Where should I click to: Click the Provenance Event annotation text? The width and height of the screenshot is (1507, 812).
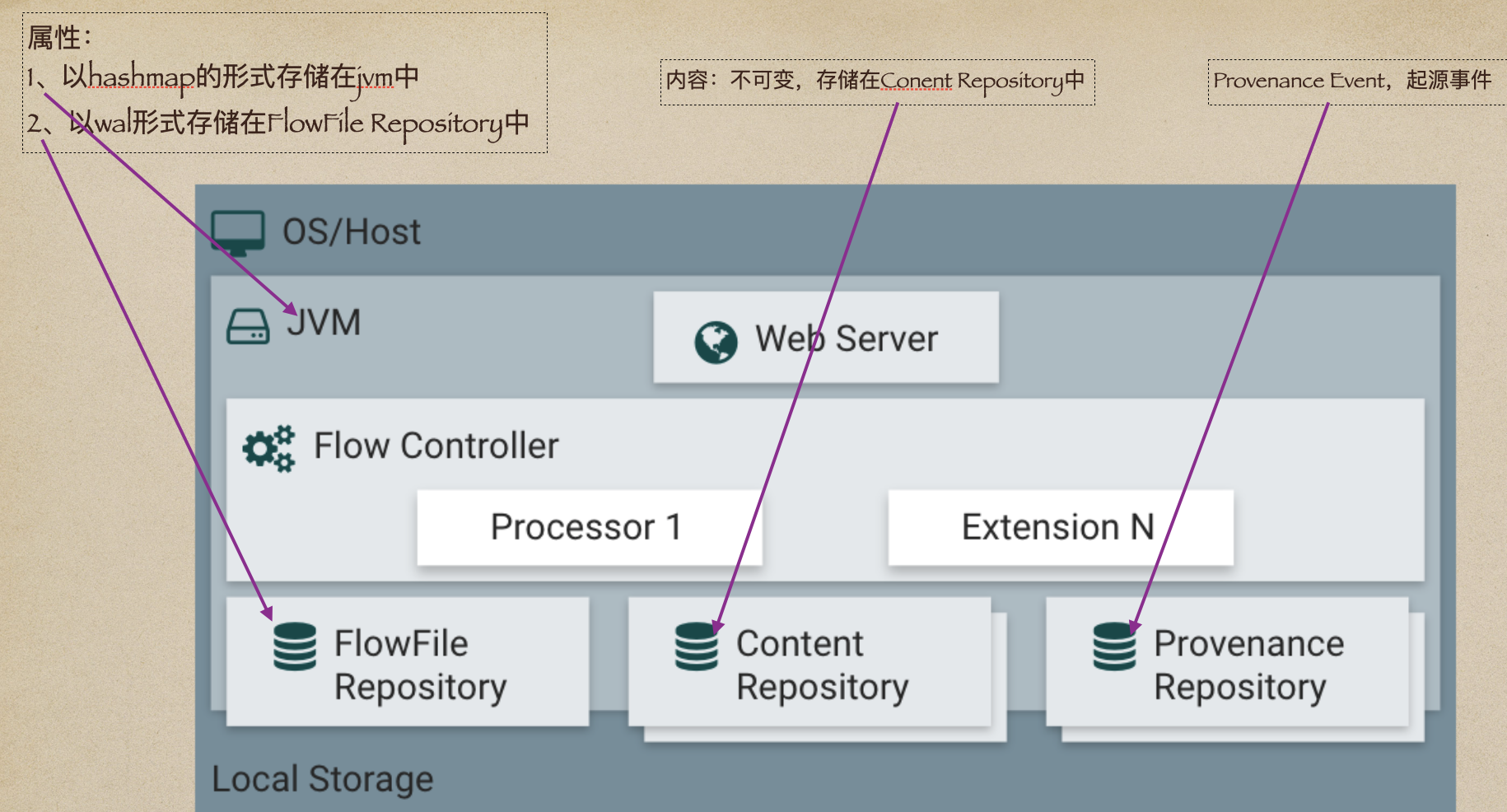[1352, 80]
